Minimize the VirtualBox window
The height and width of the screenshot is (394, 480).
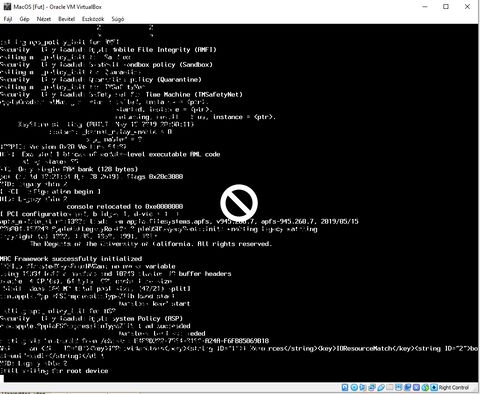[x=425, y=6]
